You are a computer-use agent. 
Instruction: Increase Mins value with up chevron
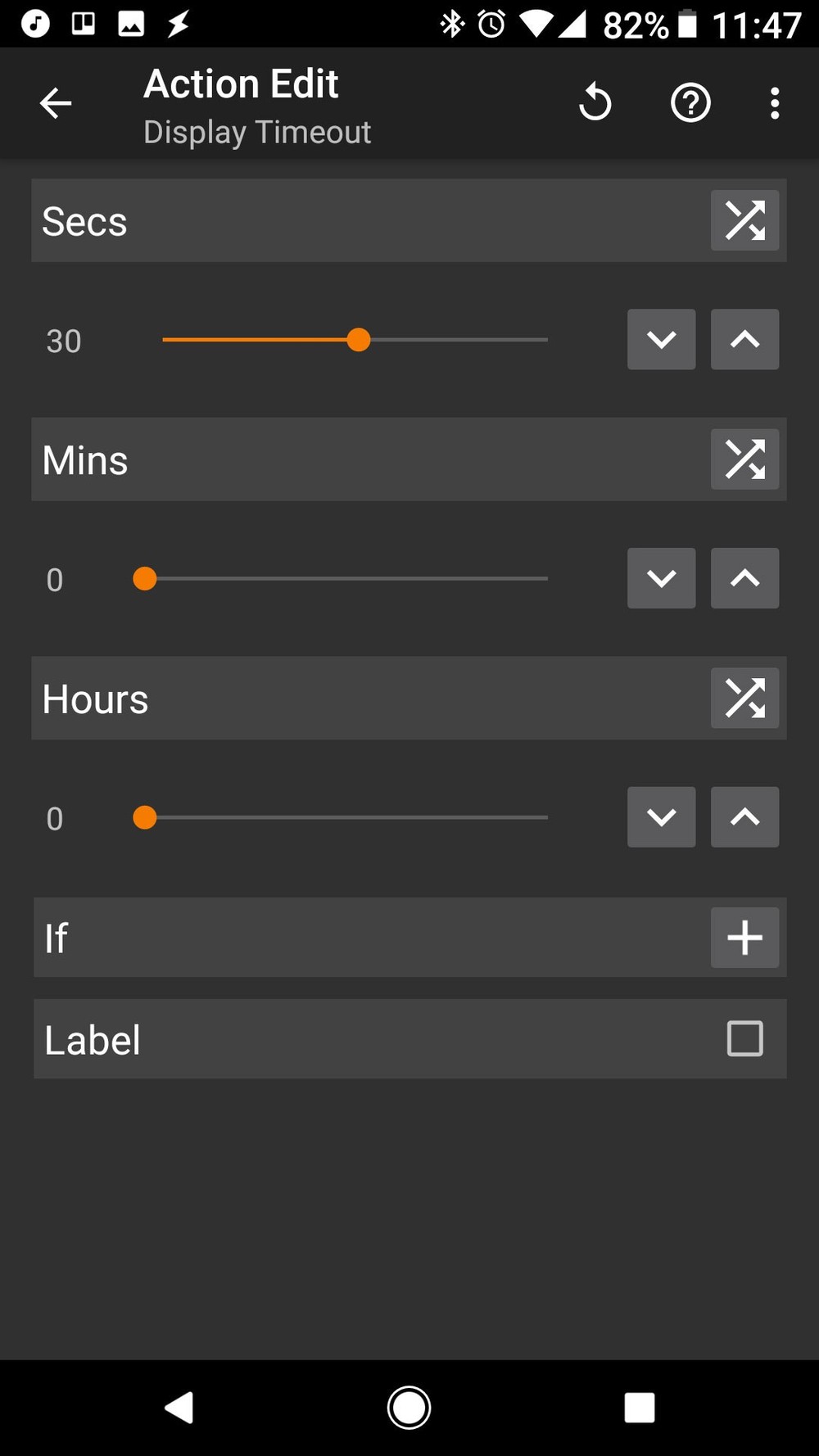(x=744, y=578)
